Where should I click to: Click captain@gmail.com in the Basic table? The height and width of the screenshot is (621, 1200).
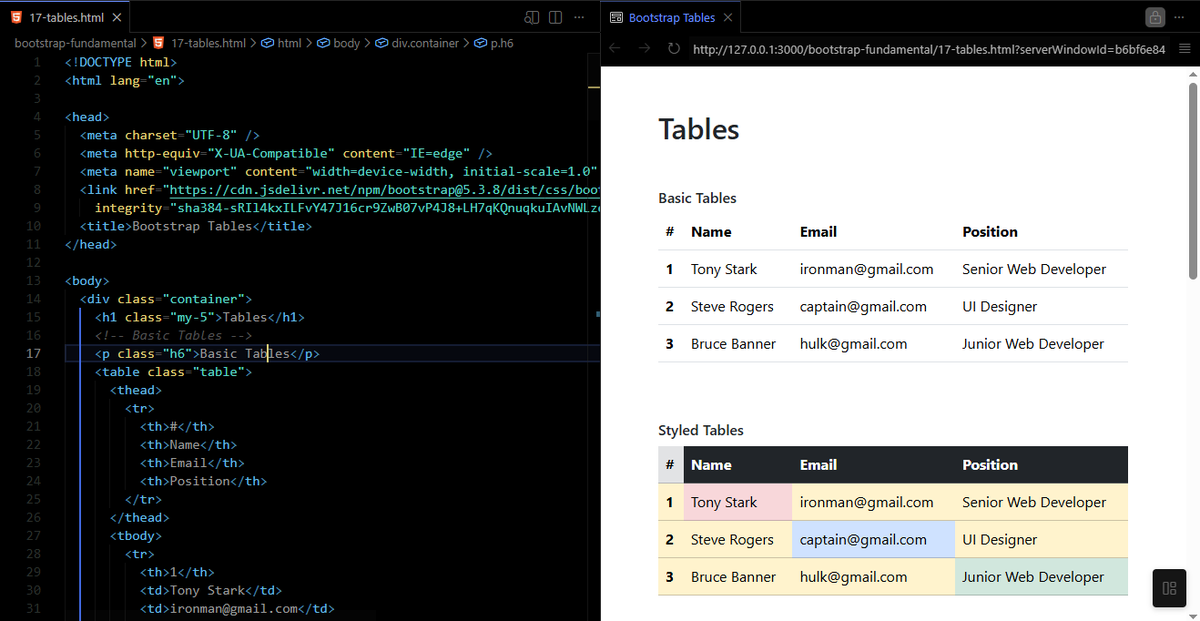(863, 306)
